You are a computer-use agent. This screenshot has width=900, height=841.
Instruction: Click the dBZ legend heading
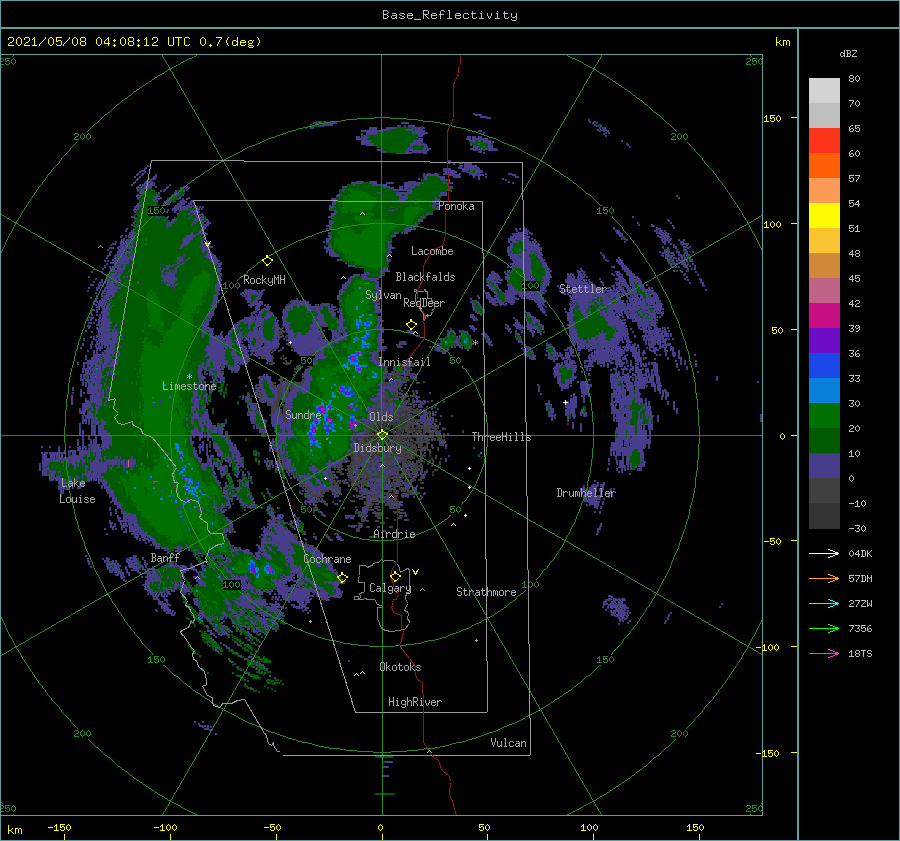pos(848,53)
